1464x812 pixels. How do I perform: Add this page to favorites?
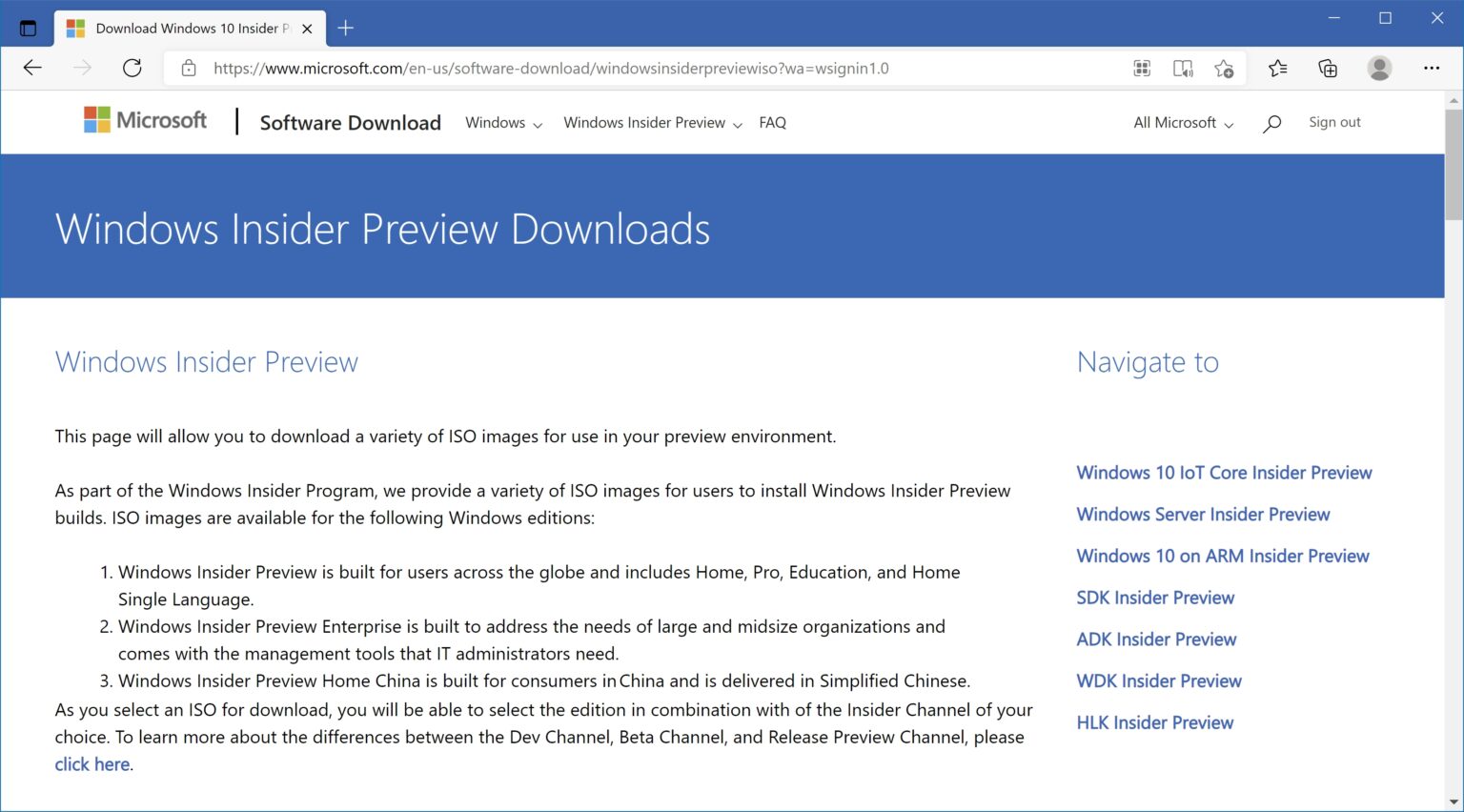coord(1226,68)
